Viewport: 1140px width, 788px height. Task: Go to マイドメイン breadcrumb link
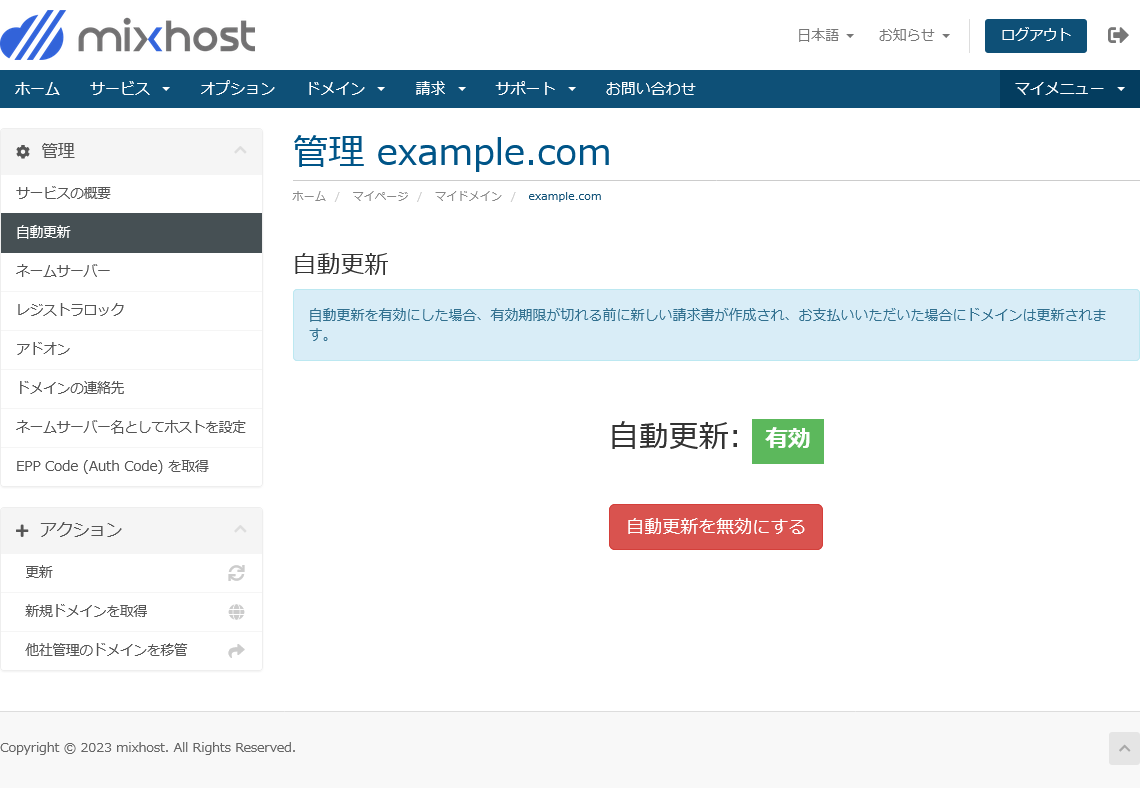coord(468,196)
